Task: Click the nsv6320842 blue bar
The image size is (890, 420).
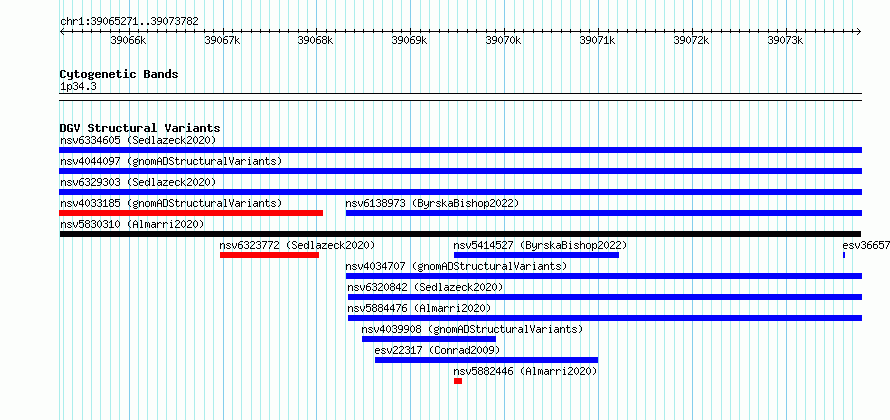Action: click(x=605, y=297)
